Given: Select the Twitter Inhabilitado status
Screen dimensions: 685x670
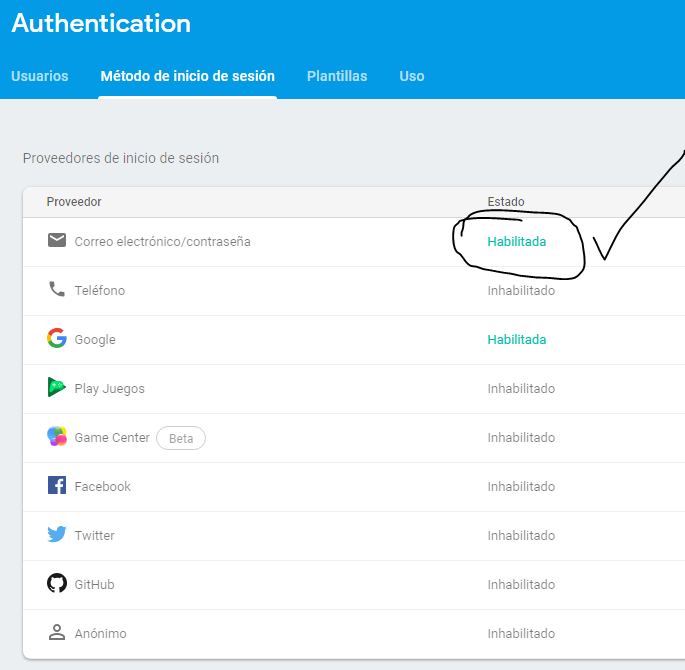Looking at the screenshot, I should pos(521,535).
